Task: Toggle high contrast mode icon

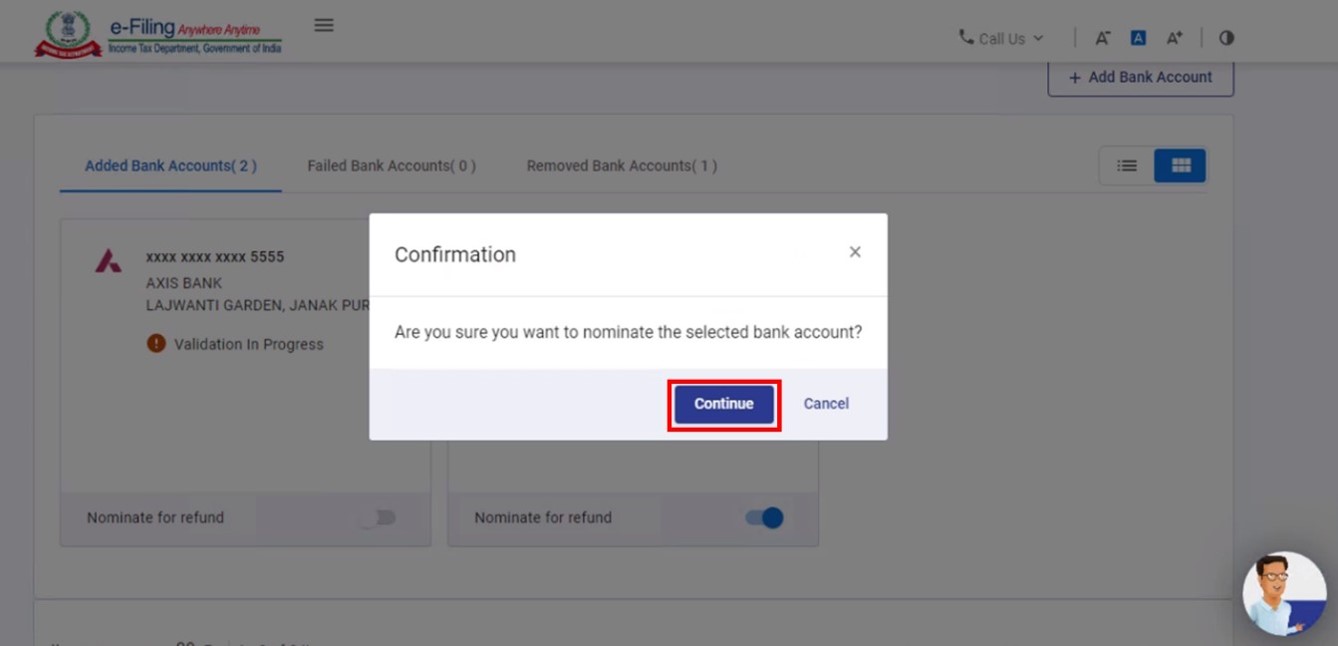Action: pyautogui.click(x=1226, y=38)
